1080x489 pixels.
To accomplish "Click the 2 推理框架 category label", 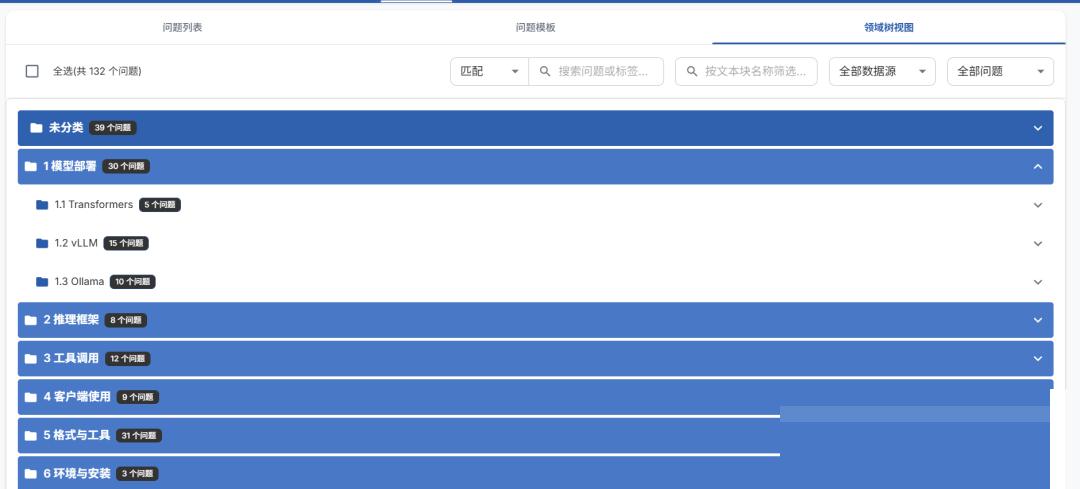I will [71, 320].
